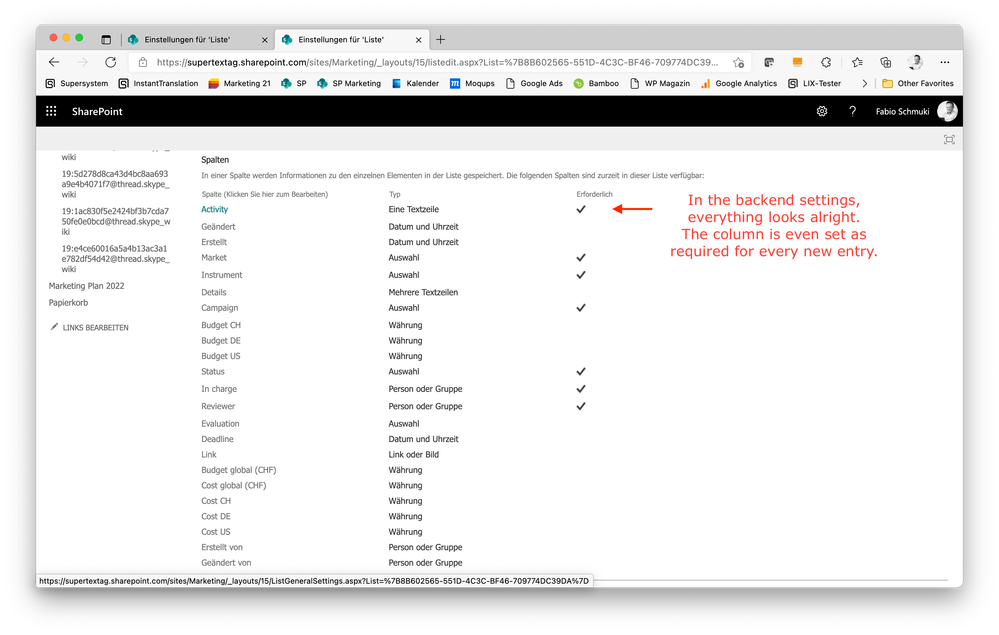Open Fabio Schmuki's profile picture
The width and height of the screenshot is (999, 635).
(x=947, y=111)
